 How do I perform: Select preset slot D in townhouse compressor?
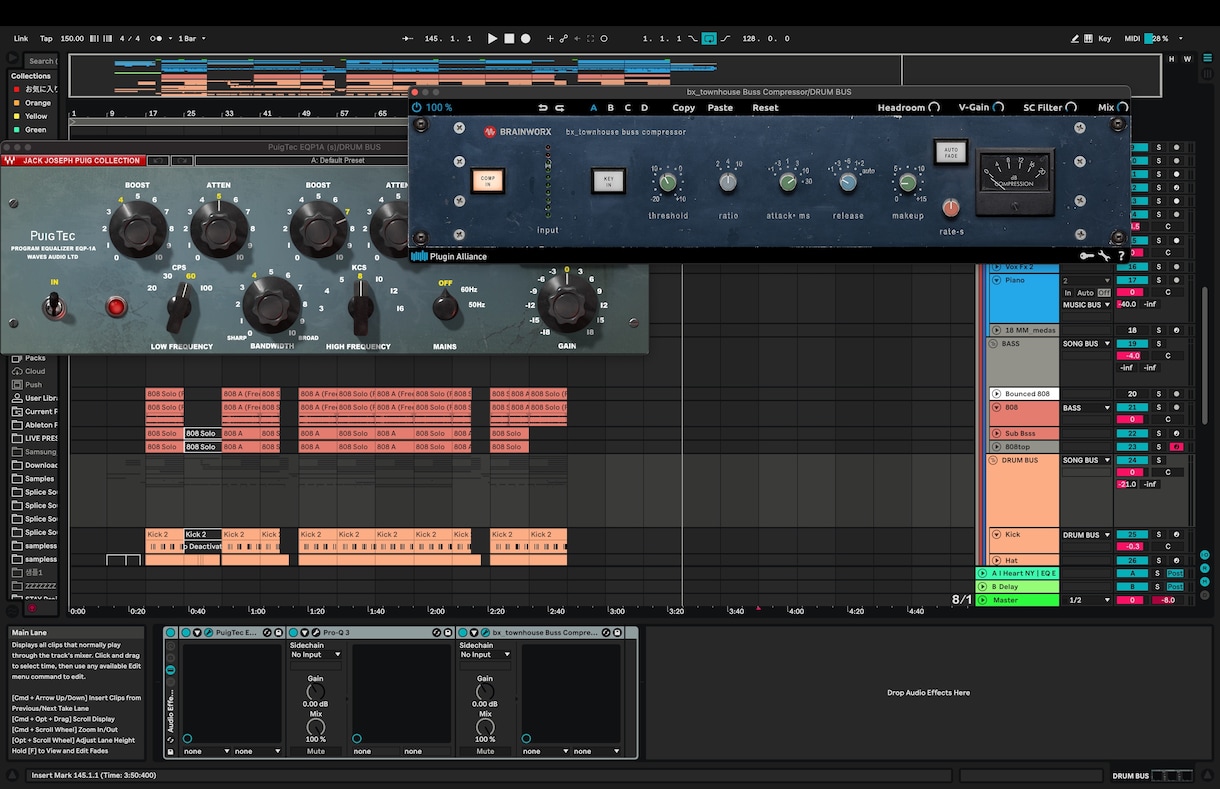point(644,108)
